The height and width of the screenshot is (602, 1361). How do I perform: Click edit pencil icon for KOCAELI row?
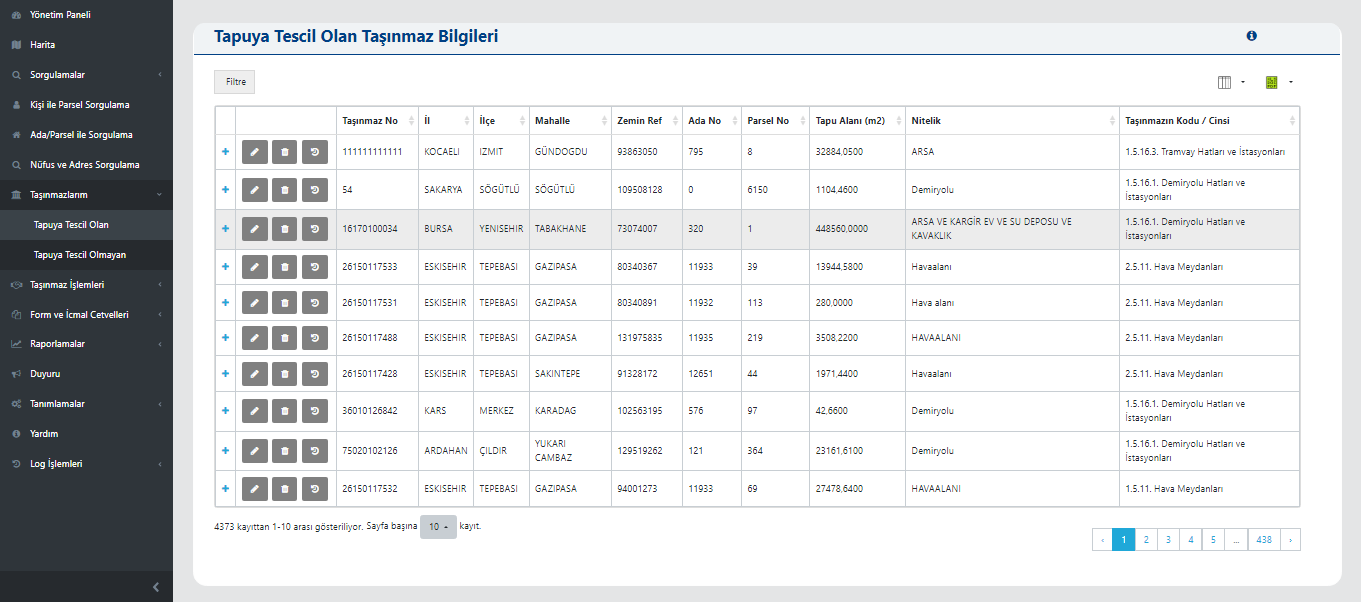tap(255, 152)
